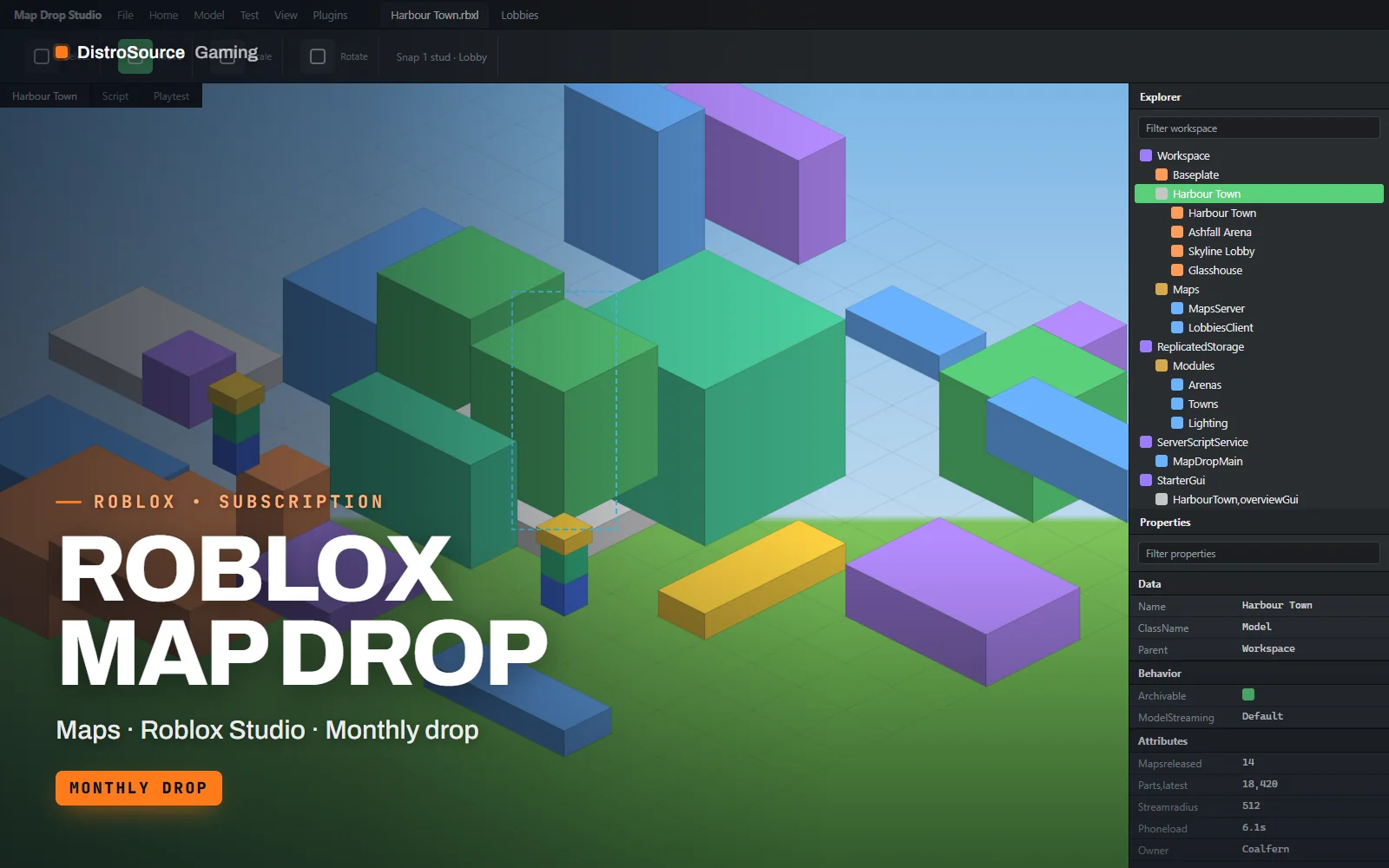Viewport: 1389px width, 868px height.
Task: Switch to the Playtest viewport tab
Action: pos(171,96)
